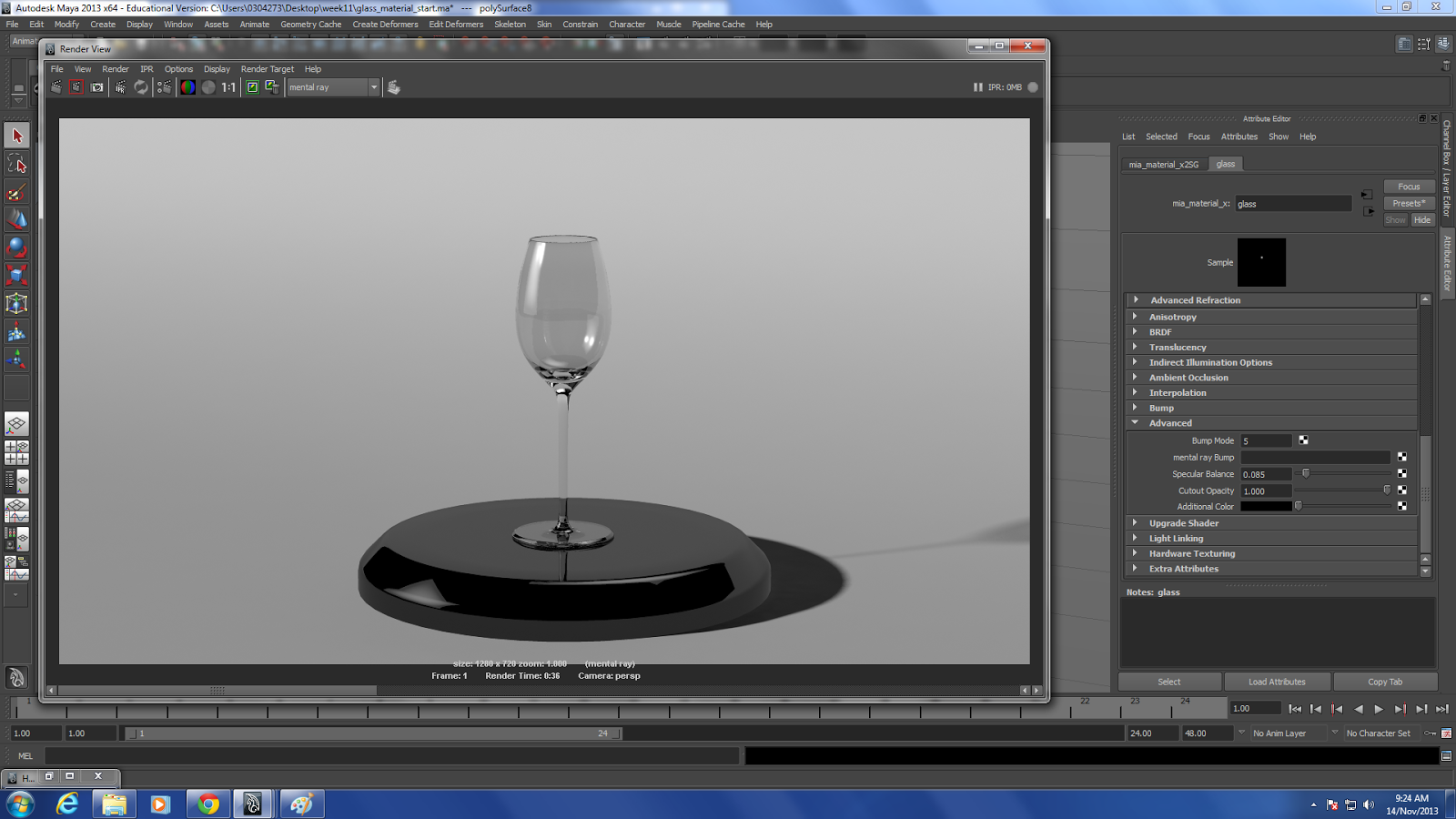
Task: Open the Render menu in Render View
Action: 116,69
